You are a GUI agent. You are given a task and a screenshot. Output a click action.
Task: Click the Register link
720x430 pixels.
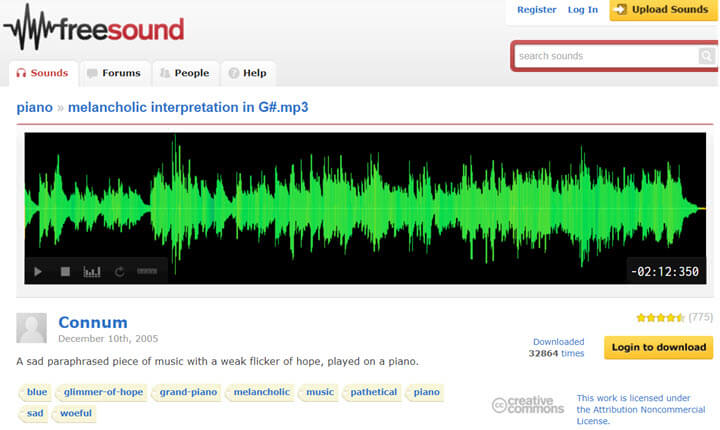[x=536, y=10]
